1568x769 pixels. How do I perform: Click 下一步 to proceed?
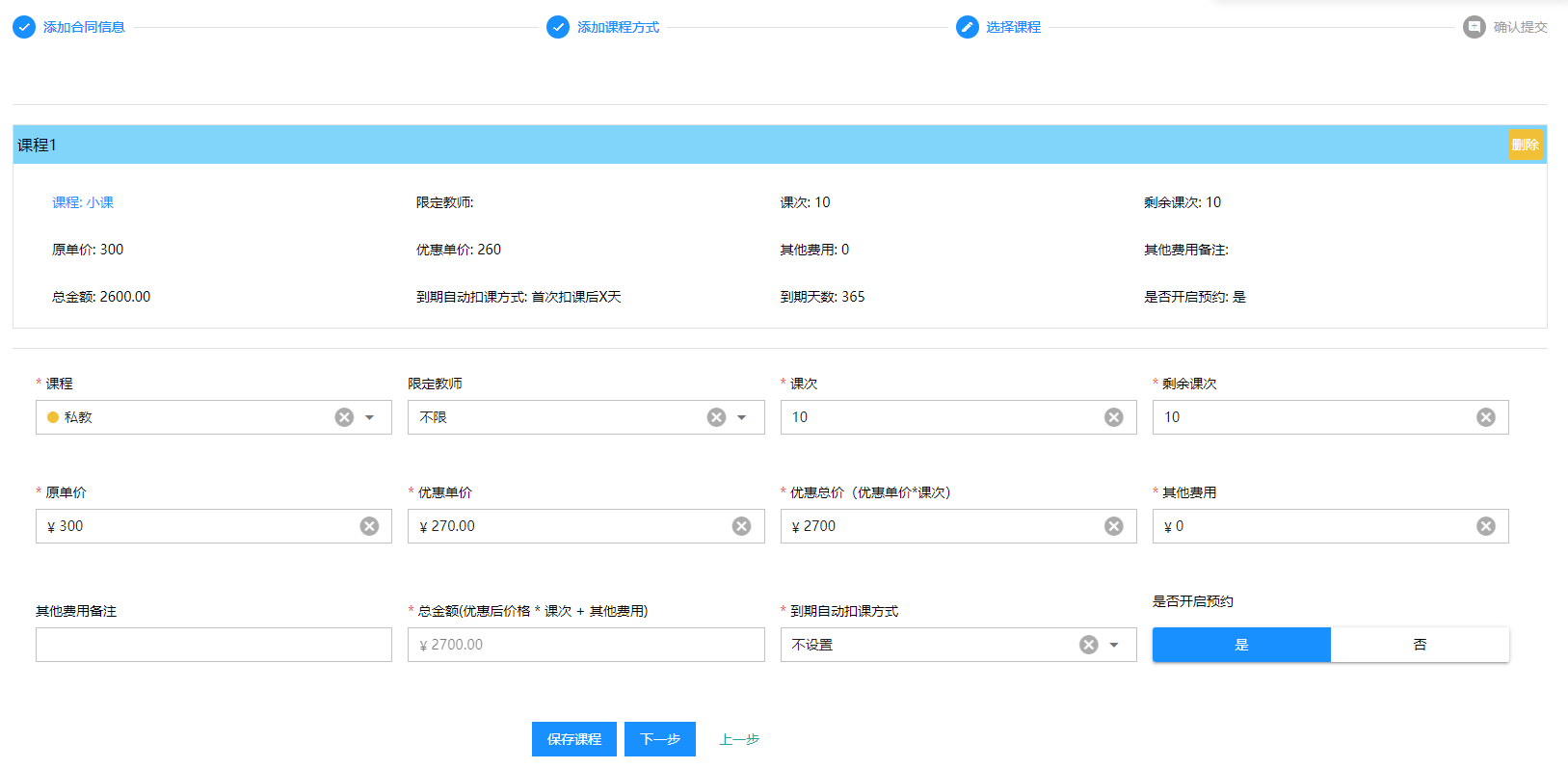(659, 739)
